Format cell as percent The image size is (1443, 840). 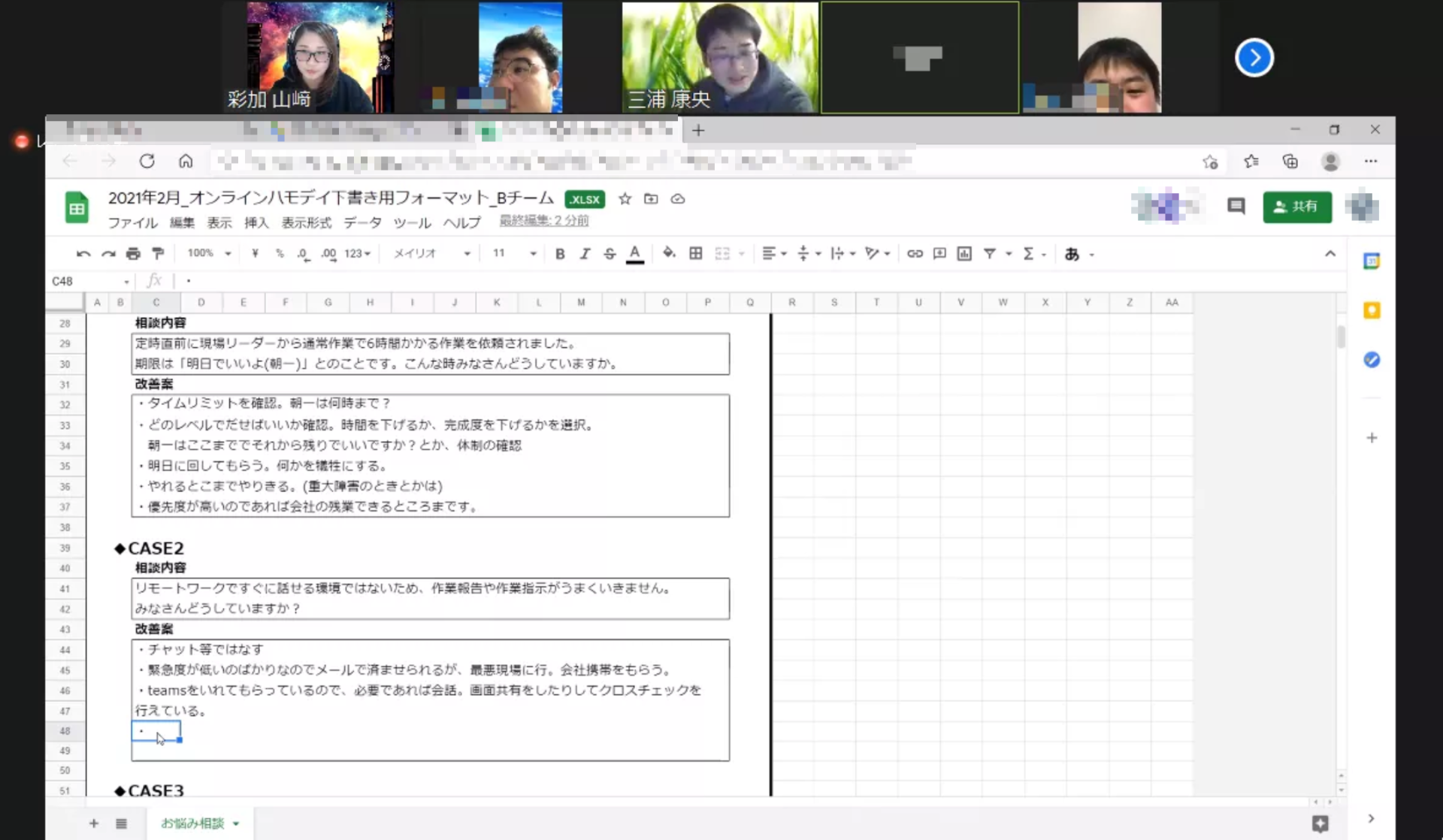(x=280, y=254)
